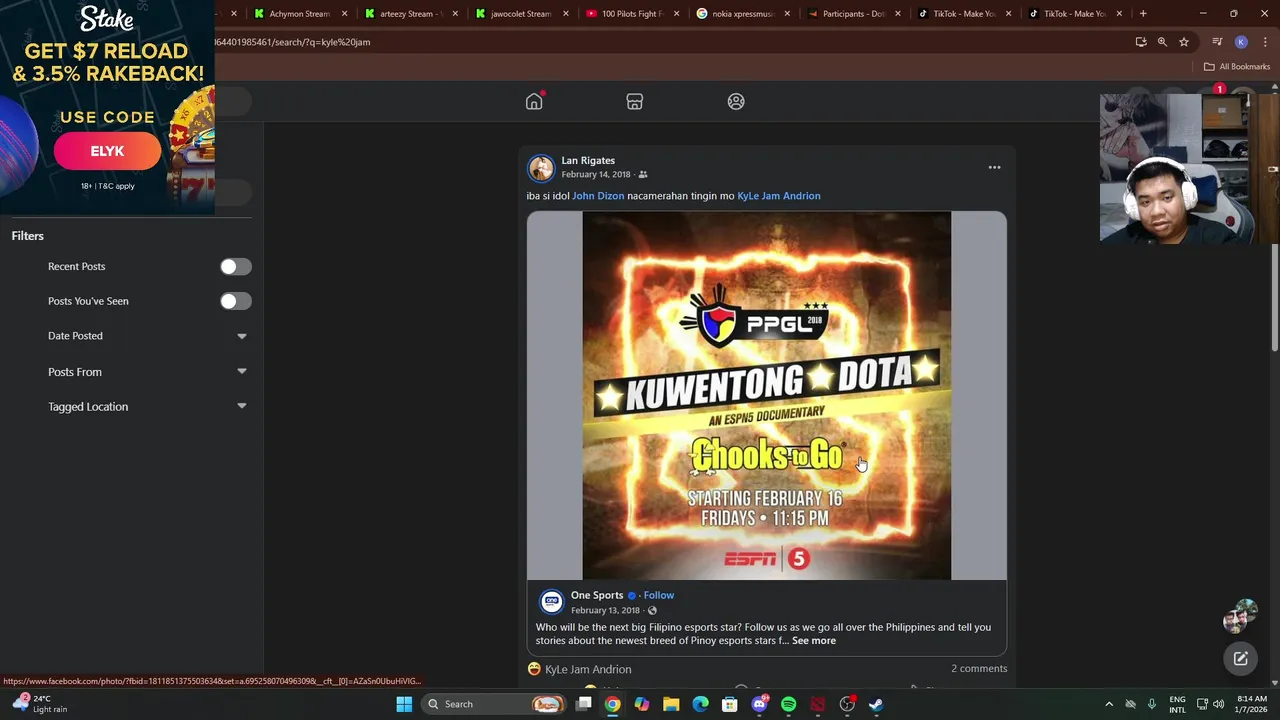
Task: Open Task View on the taskbar
Action: [584, 704]
